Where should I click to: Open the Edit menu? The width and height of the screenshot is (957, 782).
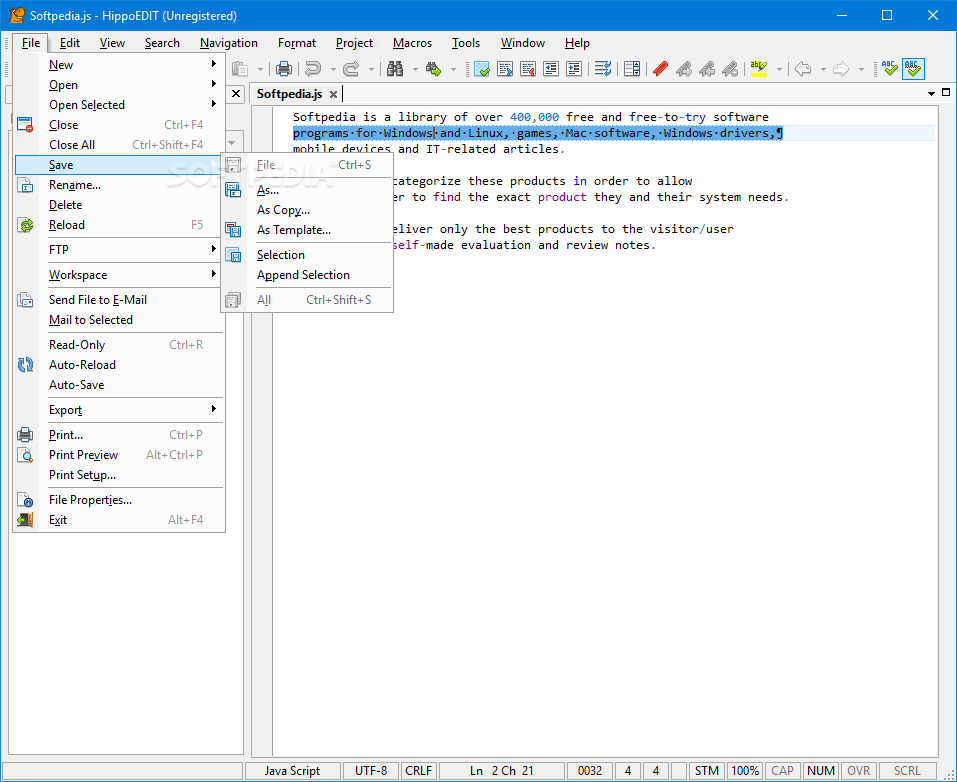coord(70,43)
